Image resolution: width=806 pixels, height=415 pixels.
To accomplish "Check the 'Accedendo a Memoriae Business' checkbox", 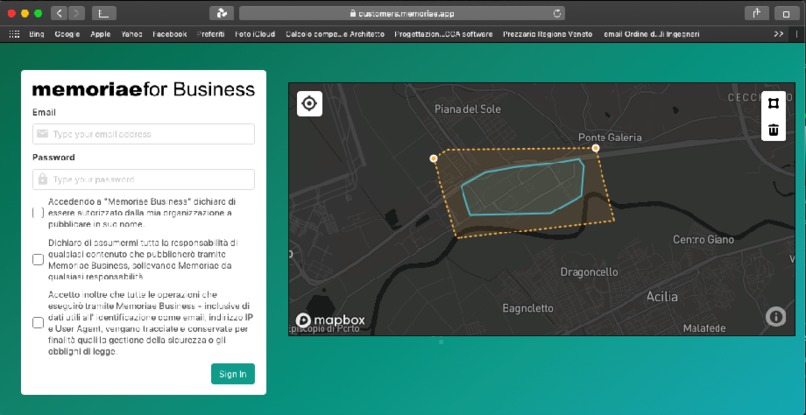I will [x=38, y=212].
